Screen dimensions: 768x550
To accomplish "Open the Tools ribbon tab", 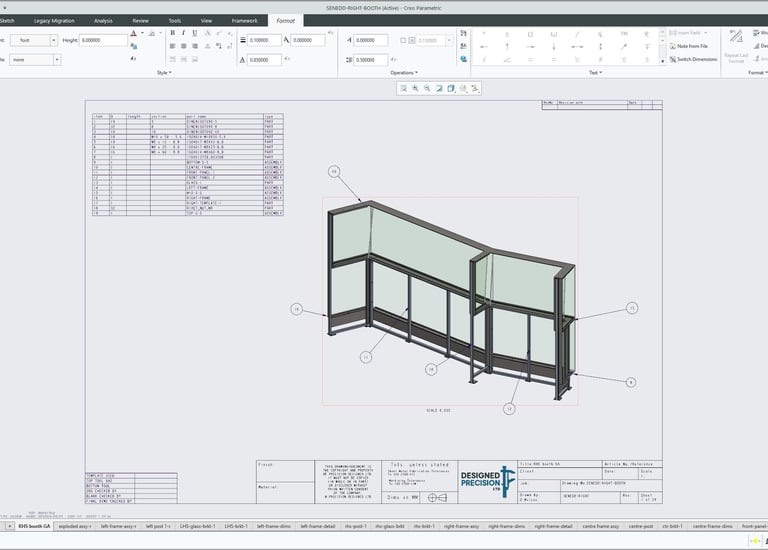I will (175, 21).
